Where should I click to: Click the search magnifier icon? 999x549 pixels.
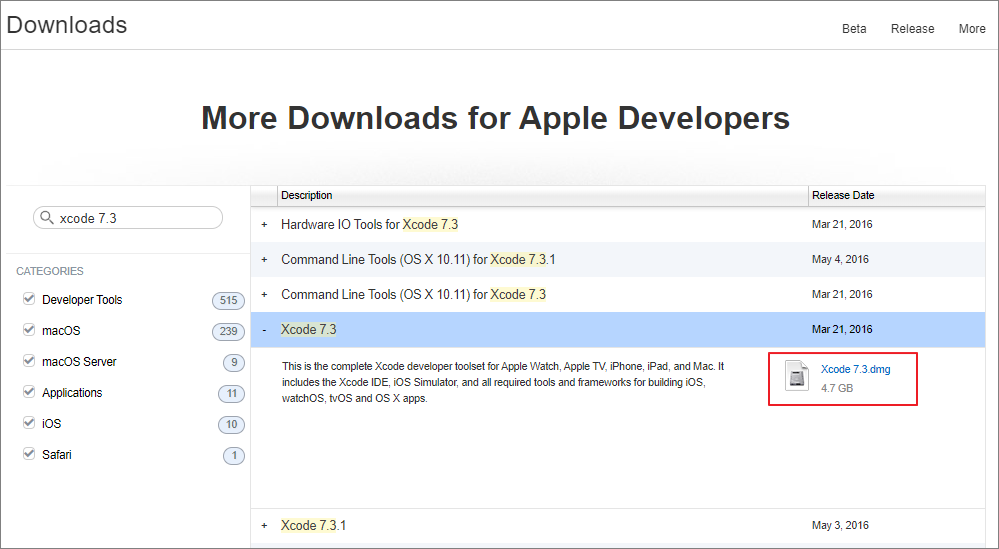(x=47, y=218)
